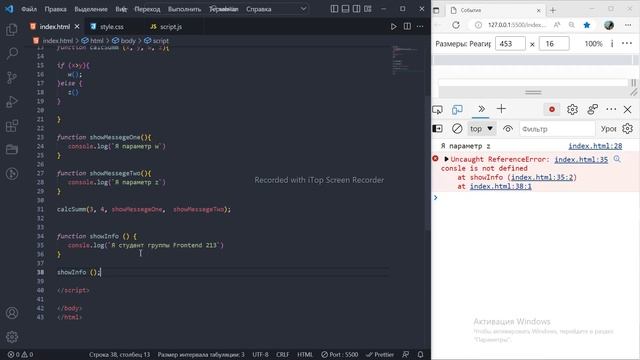Open browser profile avatar

(x=609, y=25)
